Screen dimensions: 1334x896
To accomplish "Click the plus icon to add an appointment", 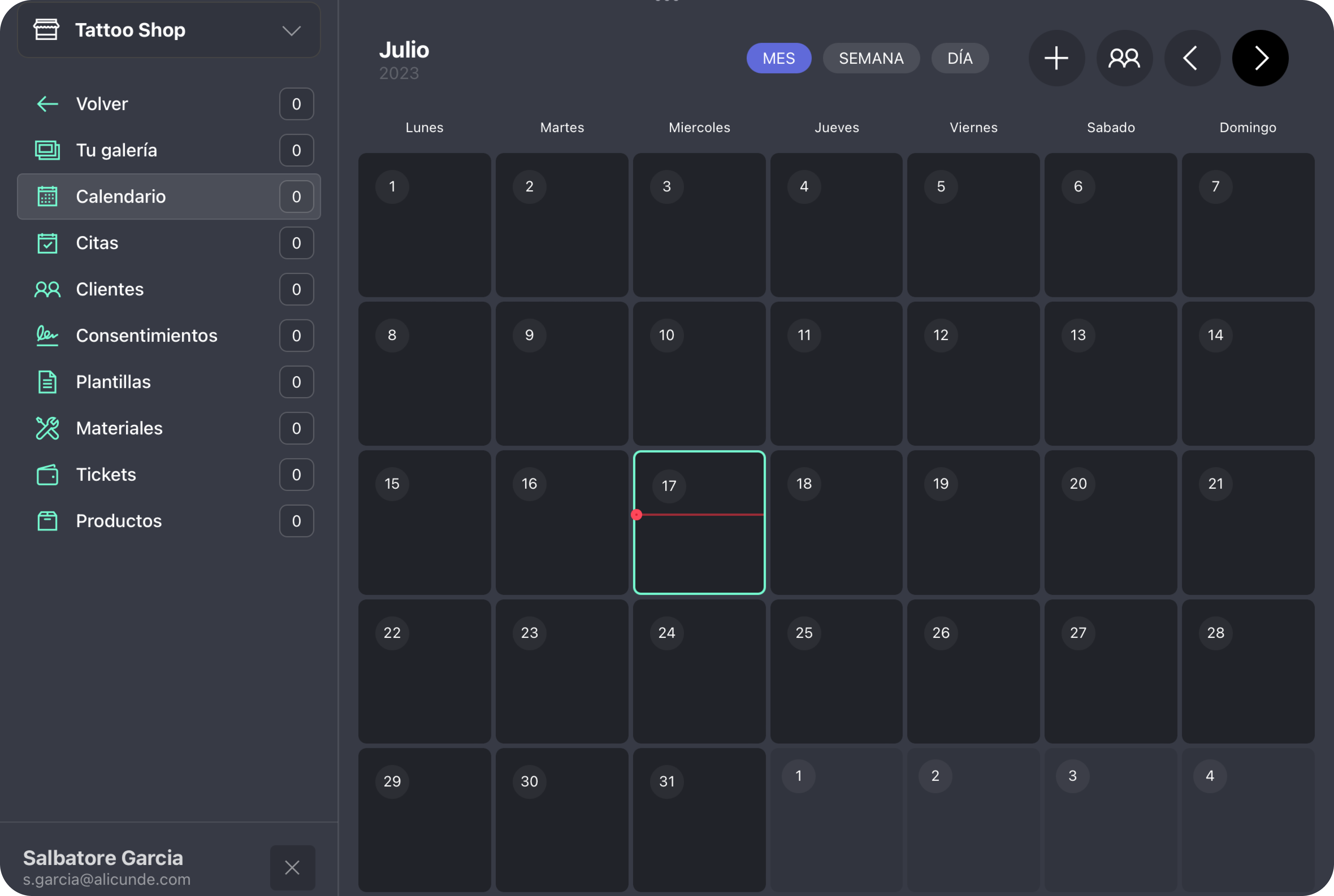I will point(1056,58).
